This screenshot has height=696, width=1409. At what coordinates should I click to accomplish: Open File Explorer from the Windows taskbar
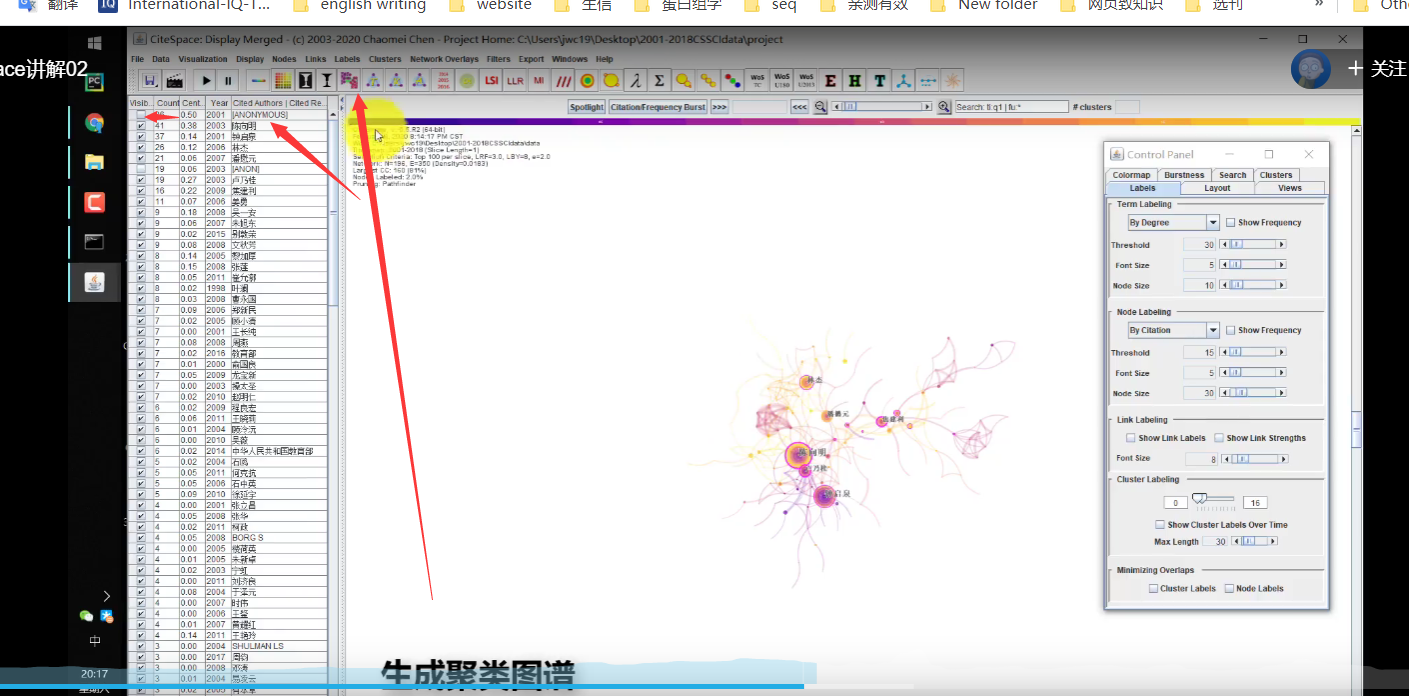click(x=94, y=162)
